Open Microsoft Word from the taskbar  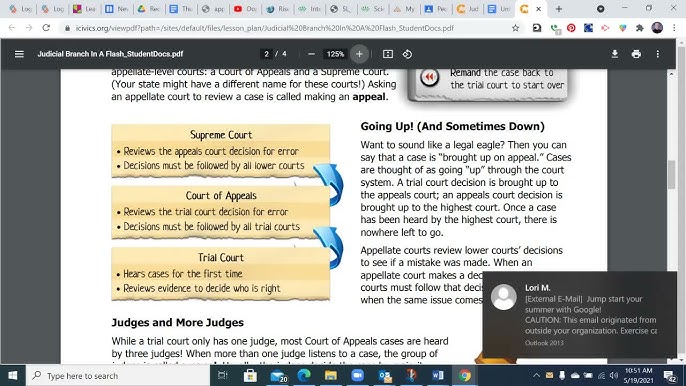click(x=438, y=375)
